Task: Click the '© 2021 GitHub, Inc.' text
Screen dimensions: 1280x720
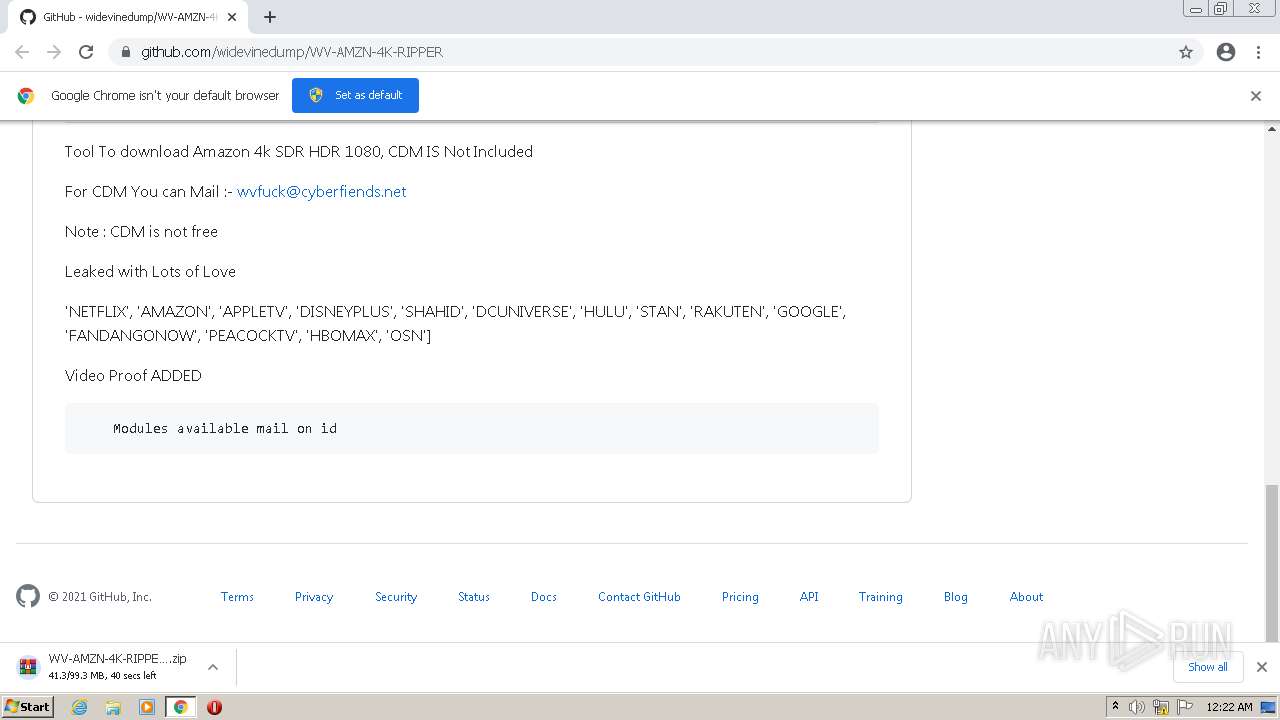Action: [x=100, y=597]
